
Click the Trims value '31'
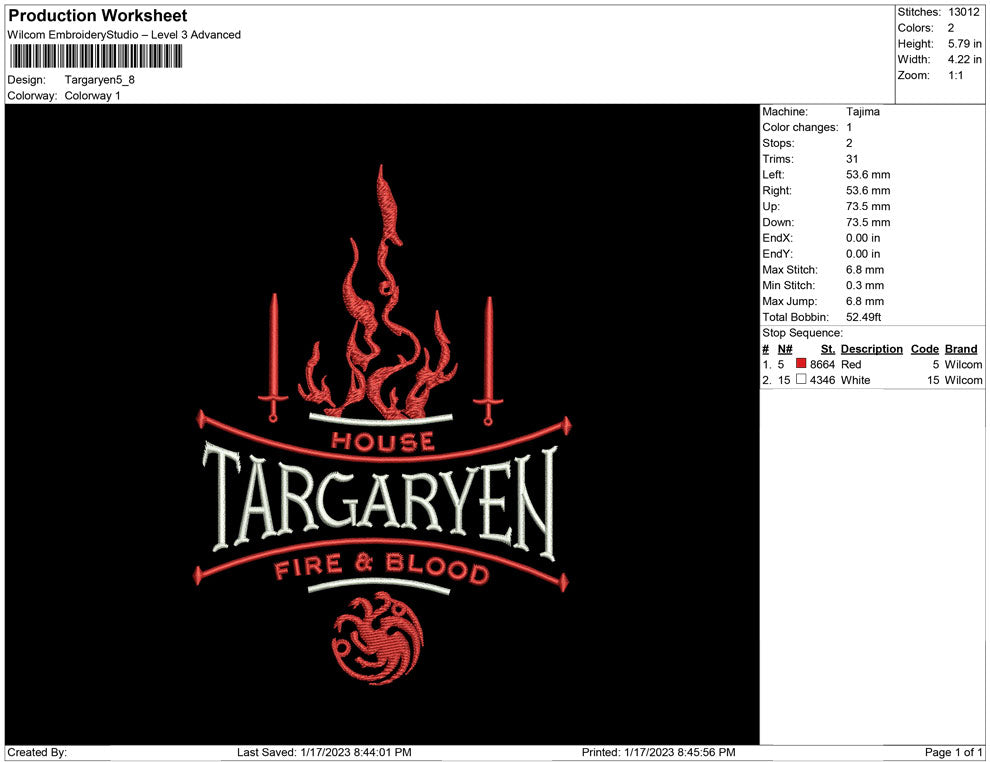[852, 159]
